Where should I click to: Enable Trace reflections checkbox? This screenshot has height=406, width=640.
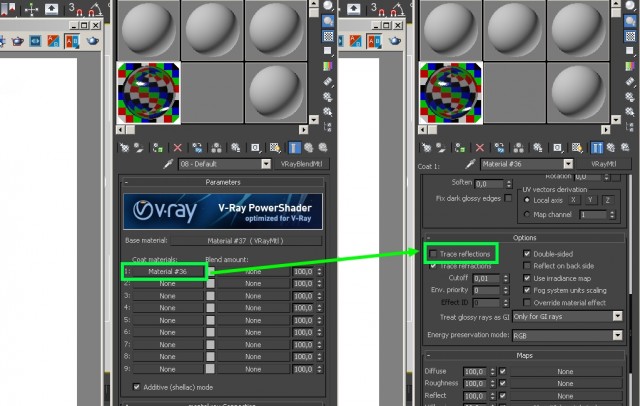433,254
